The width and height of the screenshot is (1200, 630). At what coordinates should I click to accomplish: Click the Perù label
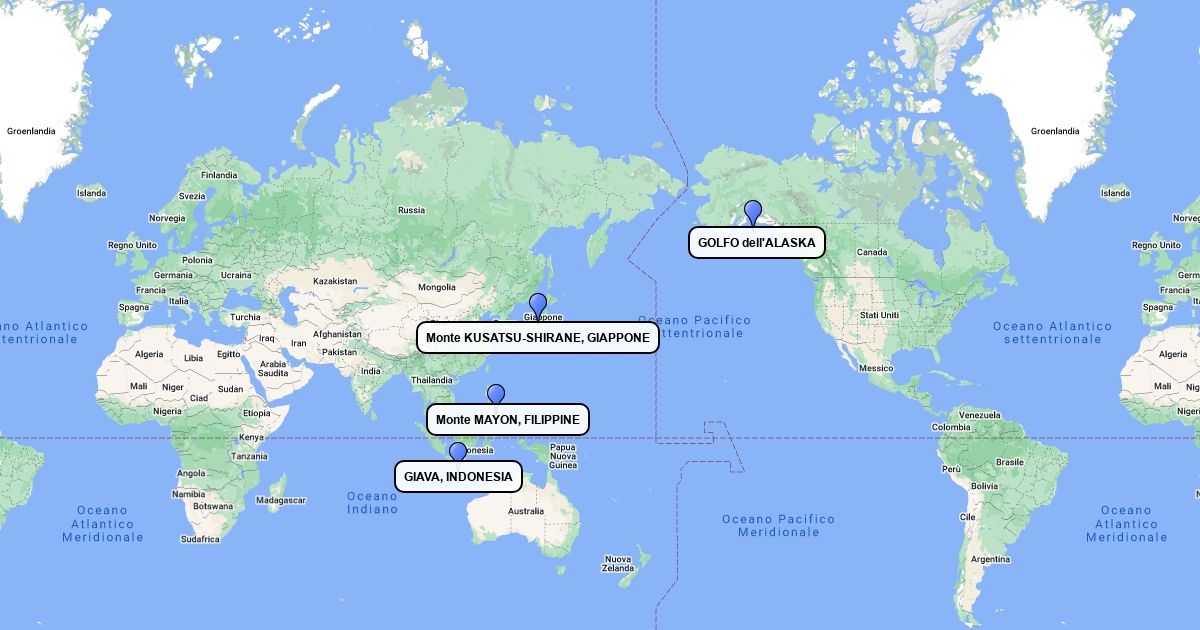tap(951, 468)
